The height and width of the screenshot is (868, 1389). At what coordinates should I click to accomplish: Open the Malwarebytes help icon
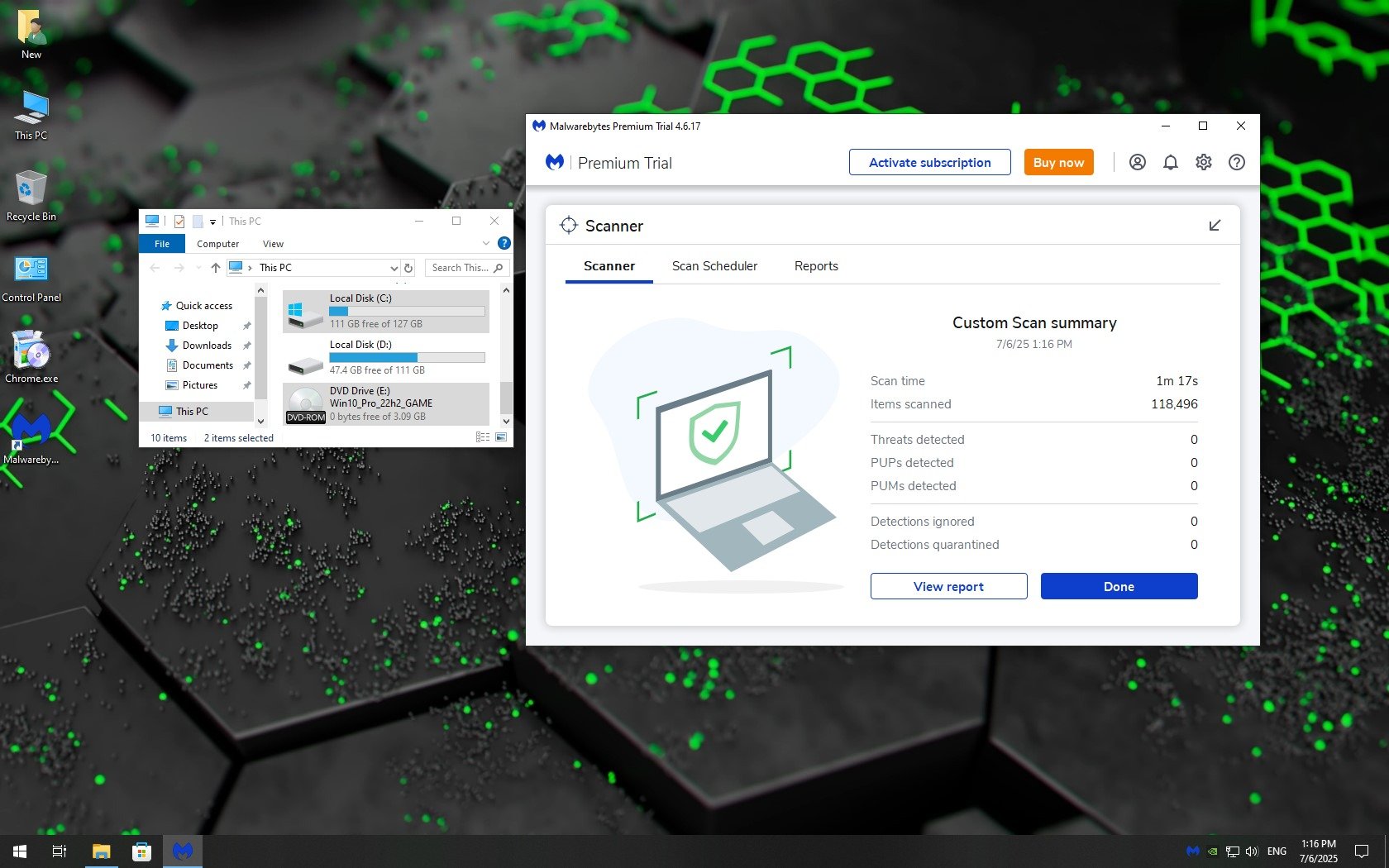point(1237,162)
